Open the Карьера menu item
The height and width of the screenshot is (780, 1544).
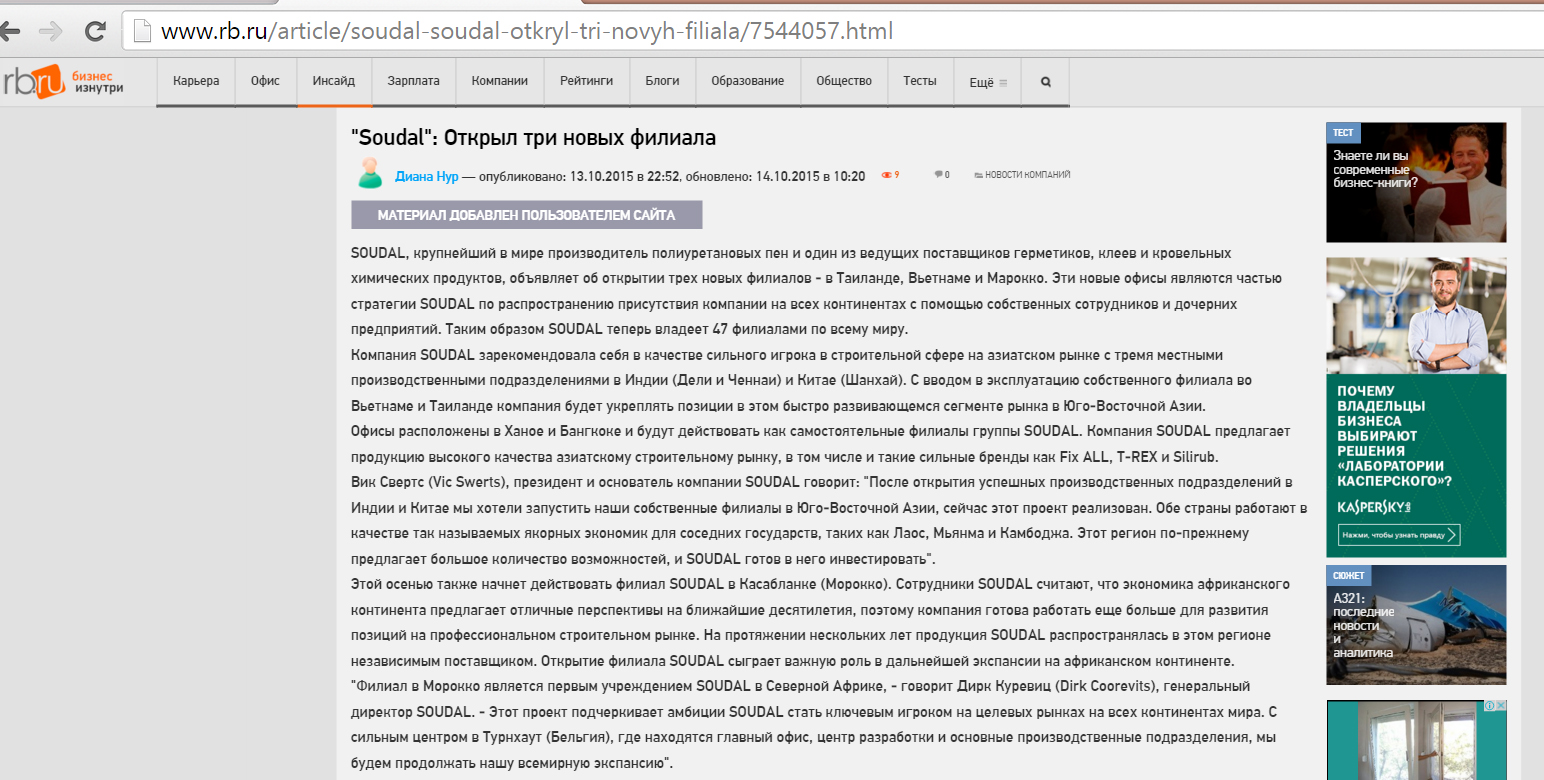196,82
